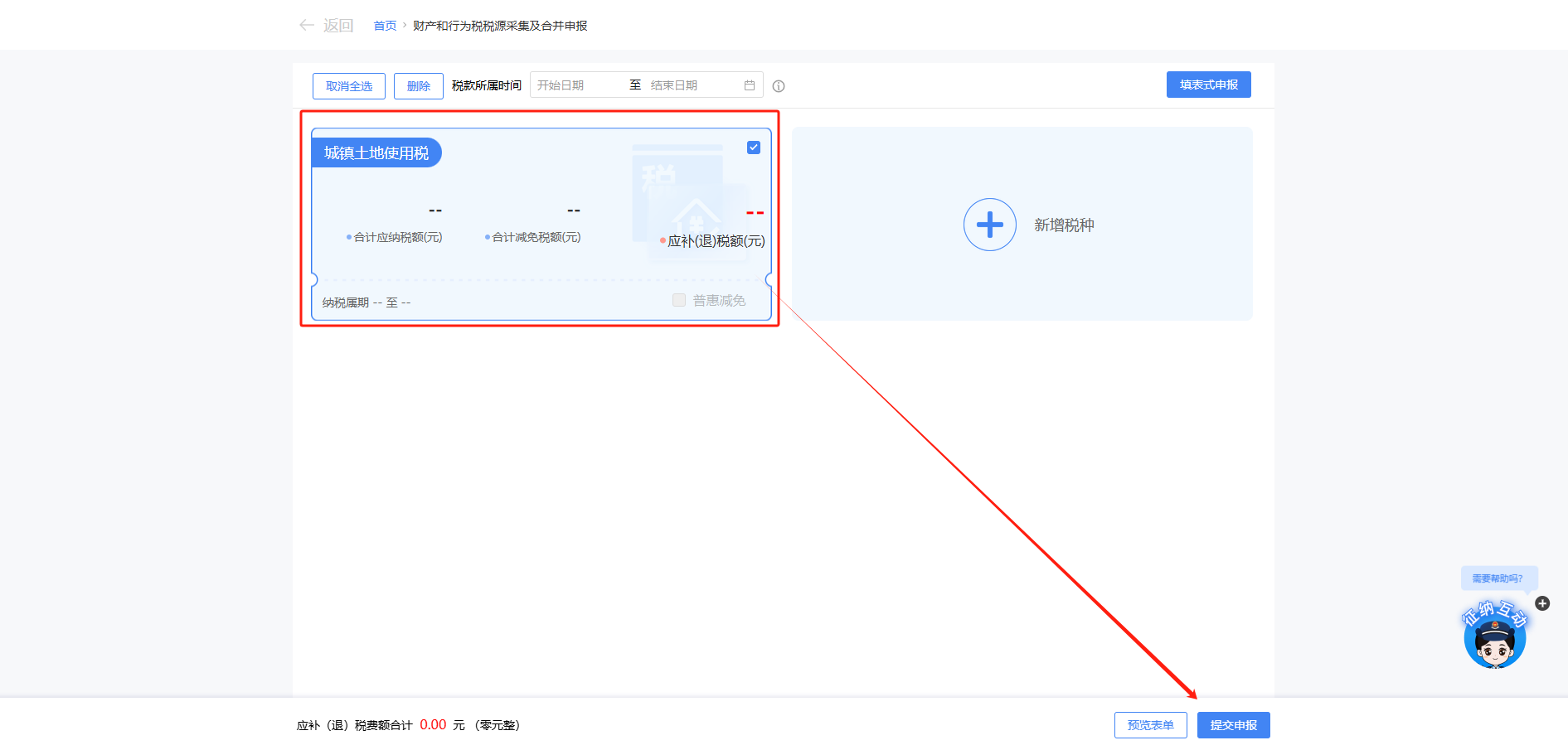Open 填表式申报 mode
1568x750 pixels.
coord(1208,84)
